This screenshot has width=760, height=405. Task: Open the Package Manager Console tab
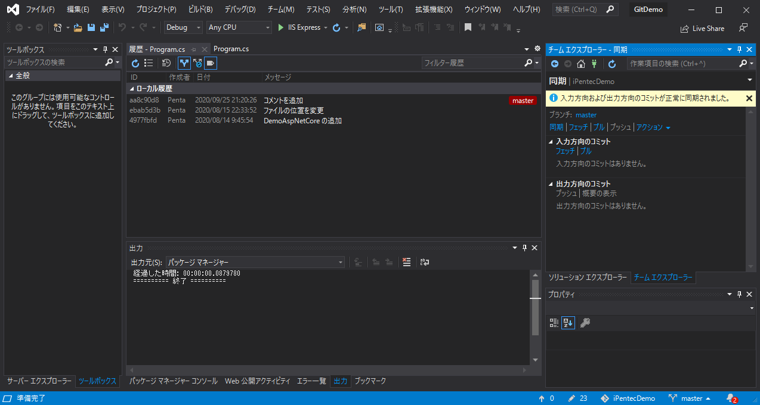(x=174, y=381)
